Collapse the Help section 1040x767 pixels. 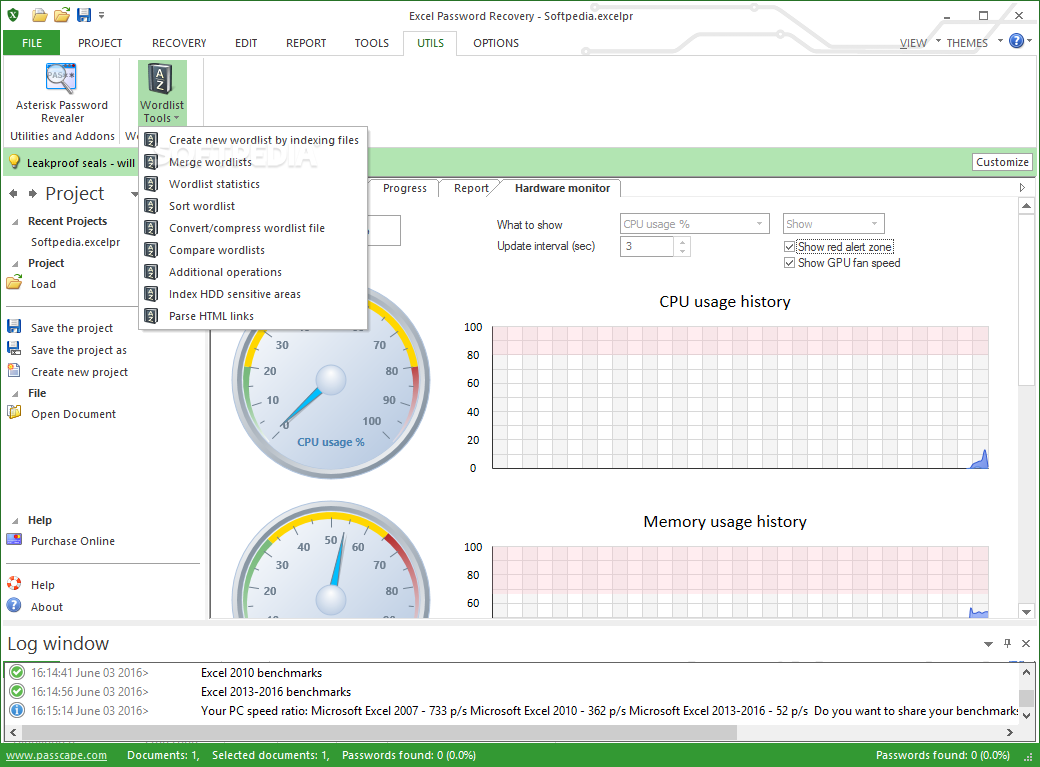point(15,521)
